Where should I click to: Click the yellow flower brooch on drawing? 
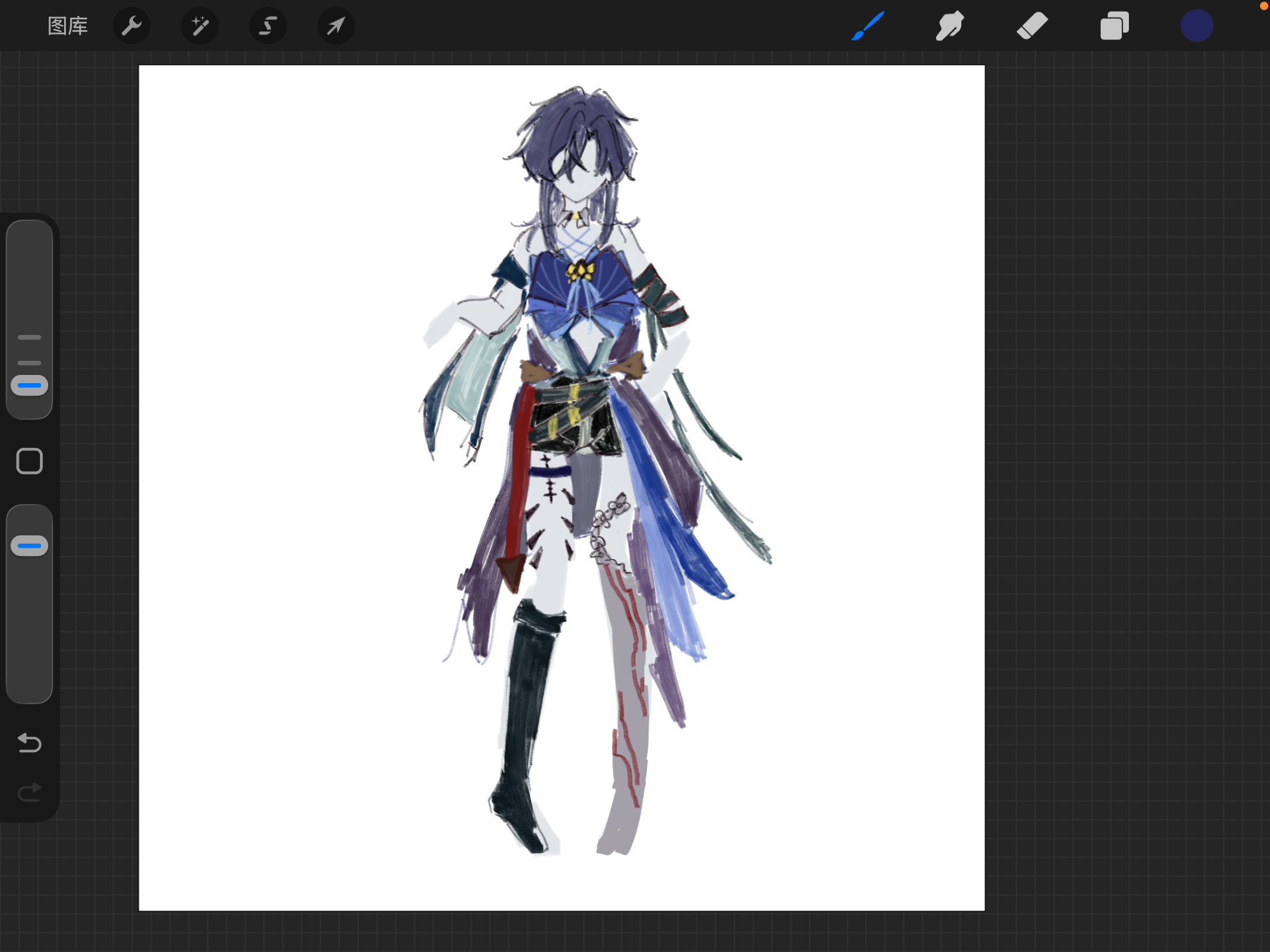pyautogui.click(x=580, y=271)
